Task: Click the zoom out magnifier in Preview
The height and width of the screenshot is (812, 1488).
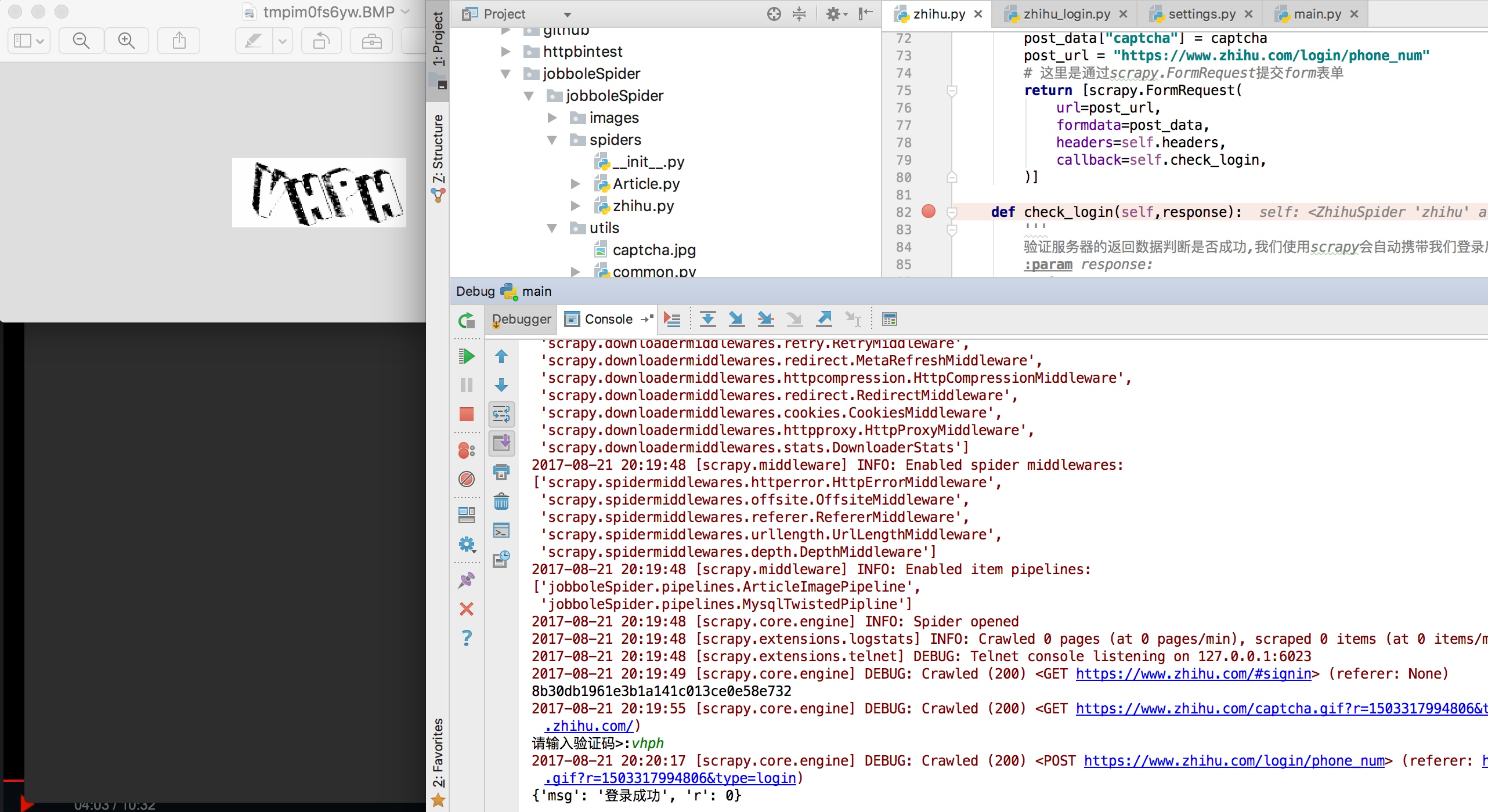Action: coord(81,41)
